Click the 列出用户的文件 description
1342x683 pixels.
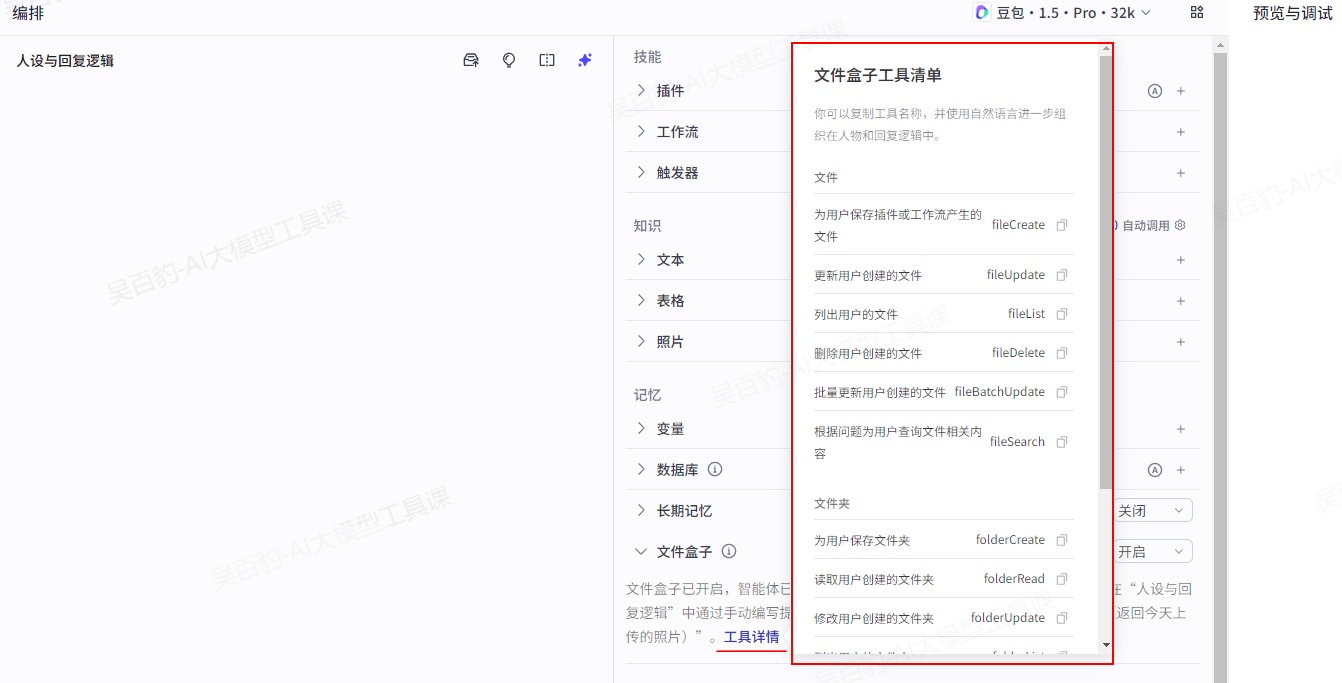tap(856, 314)
